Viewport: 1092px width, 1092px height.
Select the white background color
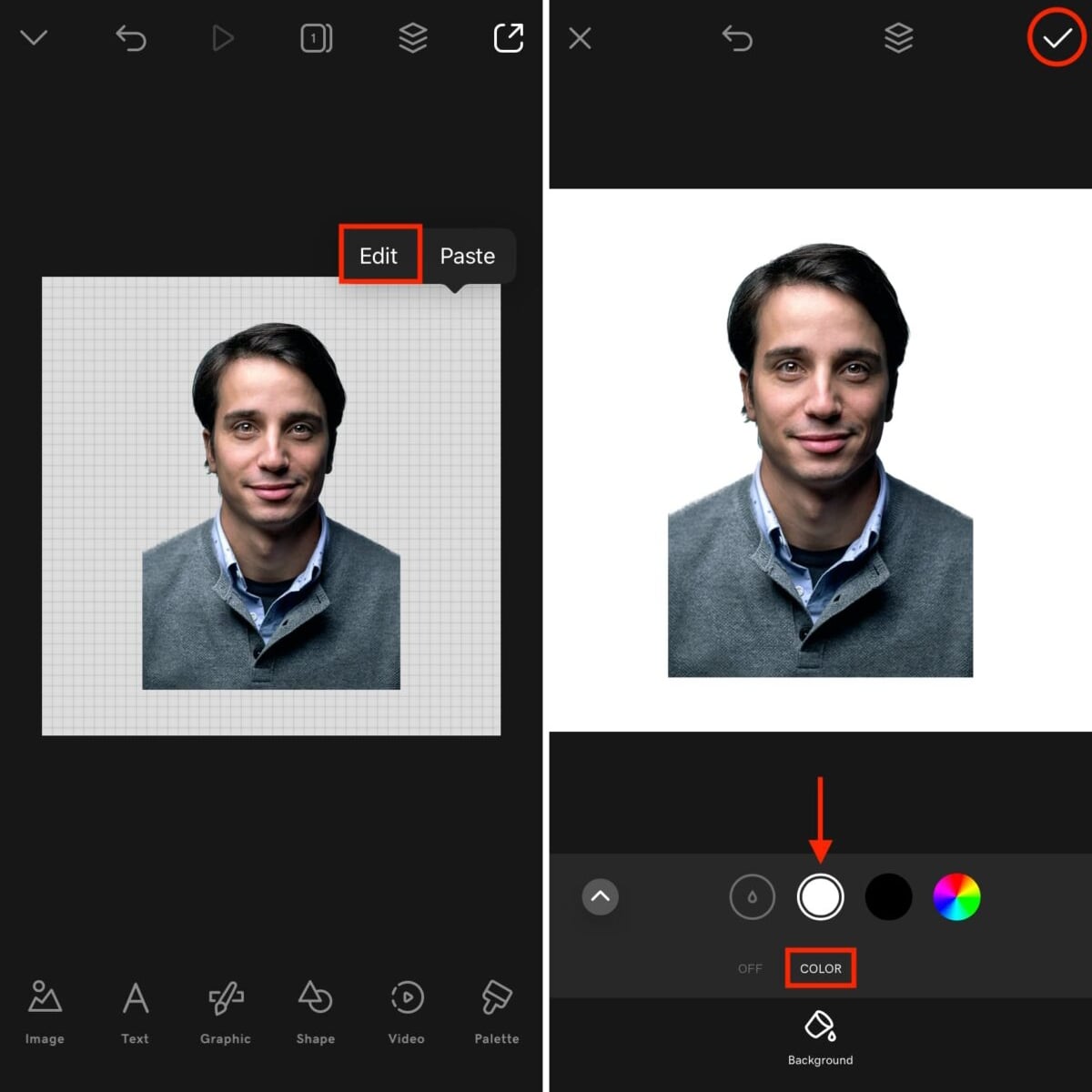point(821,897)
